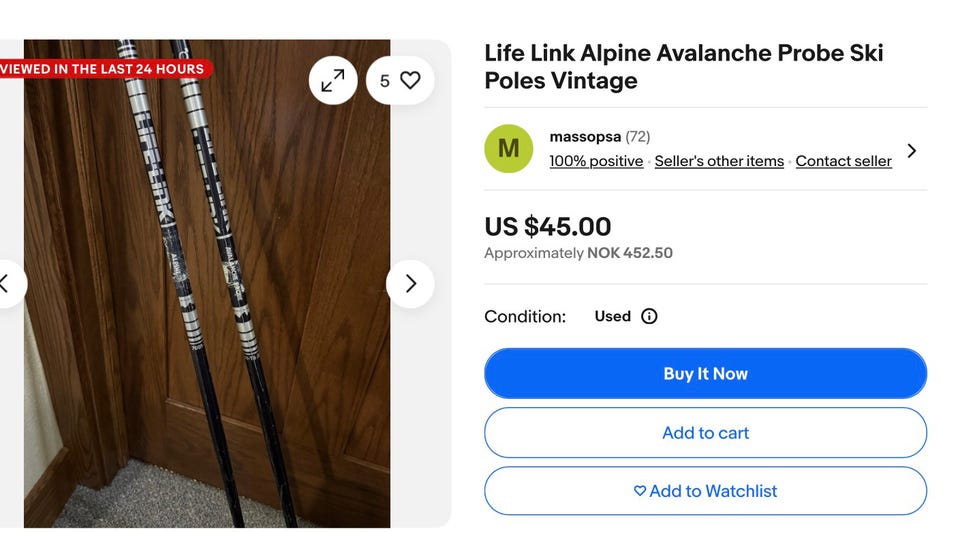Click the US $45.00 price

click(547, 227)
